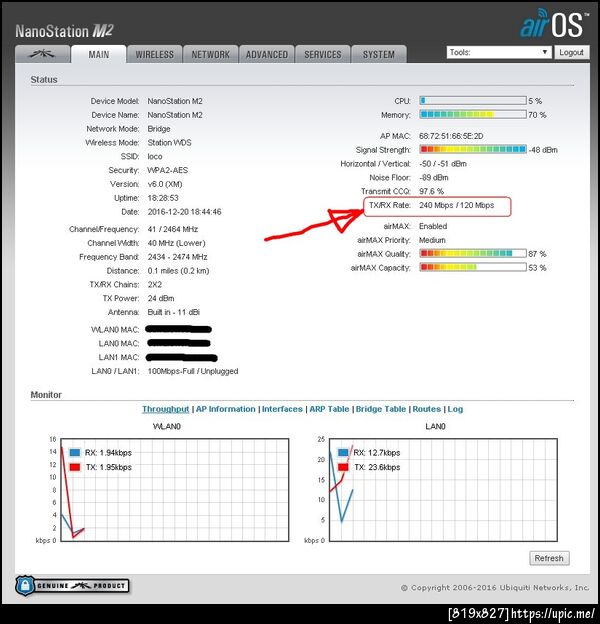This screenshot has height=624, width=600.
Task: Select the Channel/Frequency value 41 / 2464 MHz
Action: [x=173, y=229]
